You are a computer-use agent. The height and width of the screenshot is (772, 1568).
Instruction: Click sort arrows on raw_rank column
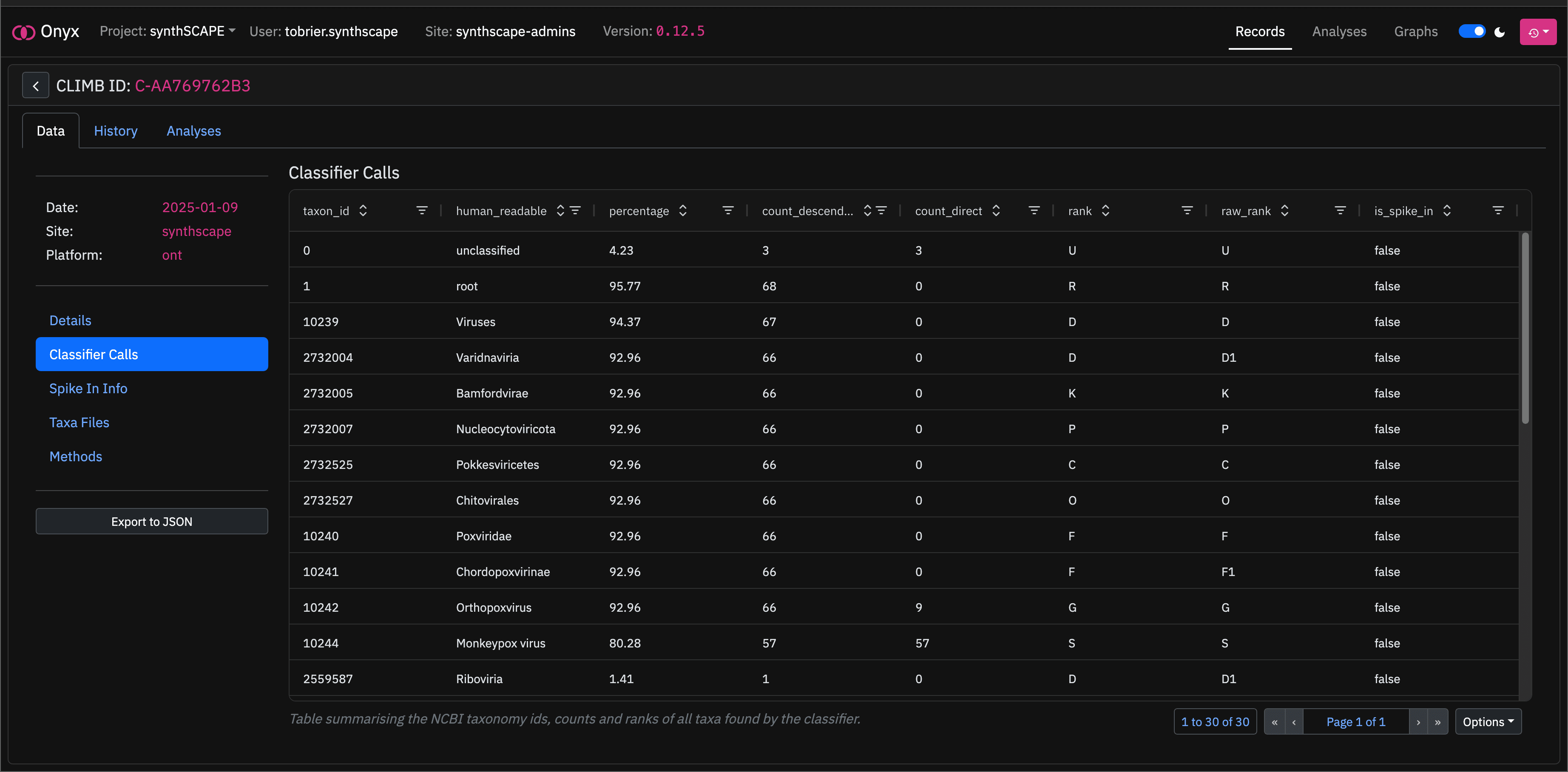coord(1284,211)
